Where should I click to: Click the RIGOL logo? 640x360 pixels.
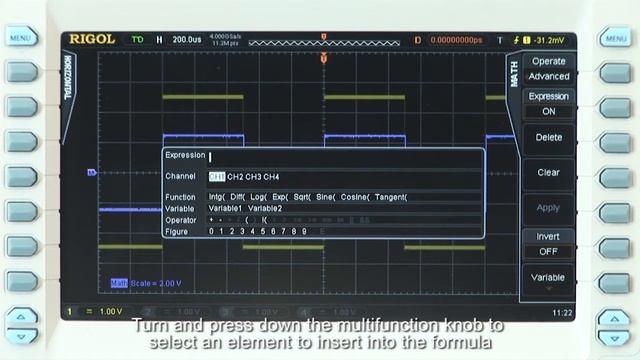92,40
